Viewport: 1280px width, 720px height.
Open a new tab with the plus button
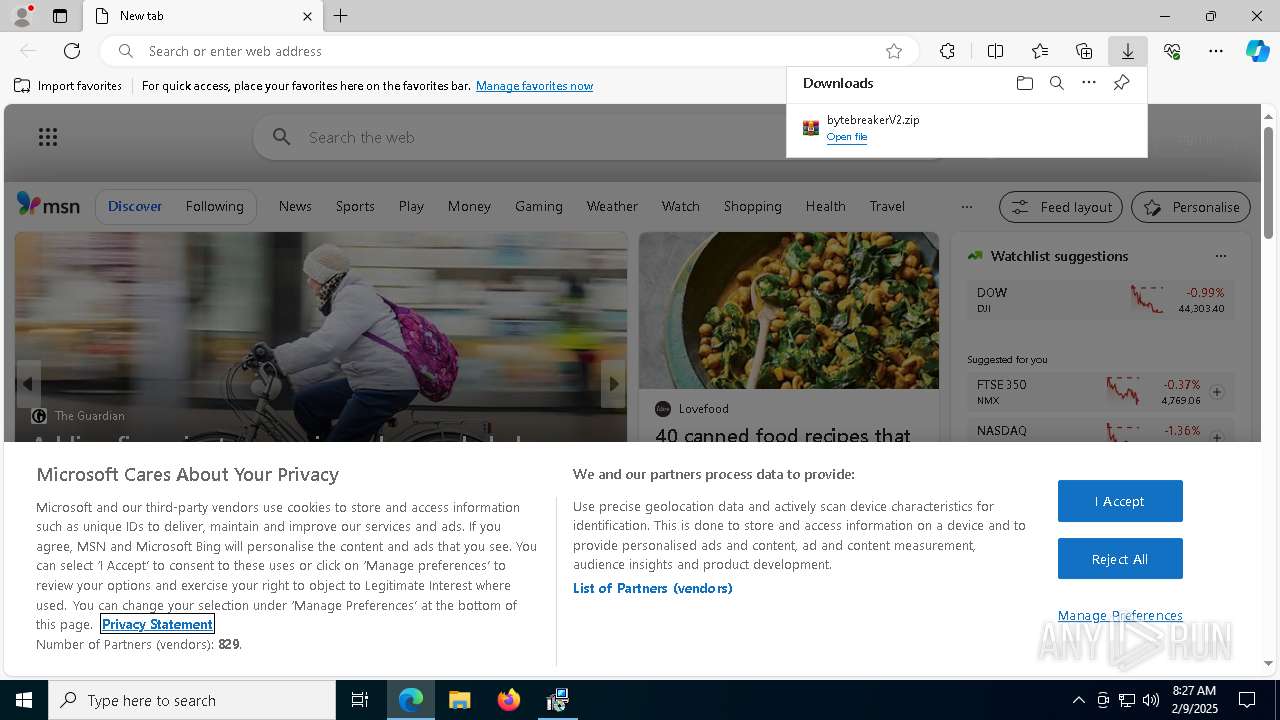pyautogui.click(x=340, y=16)
